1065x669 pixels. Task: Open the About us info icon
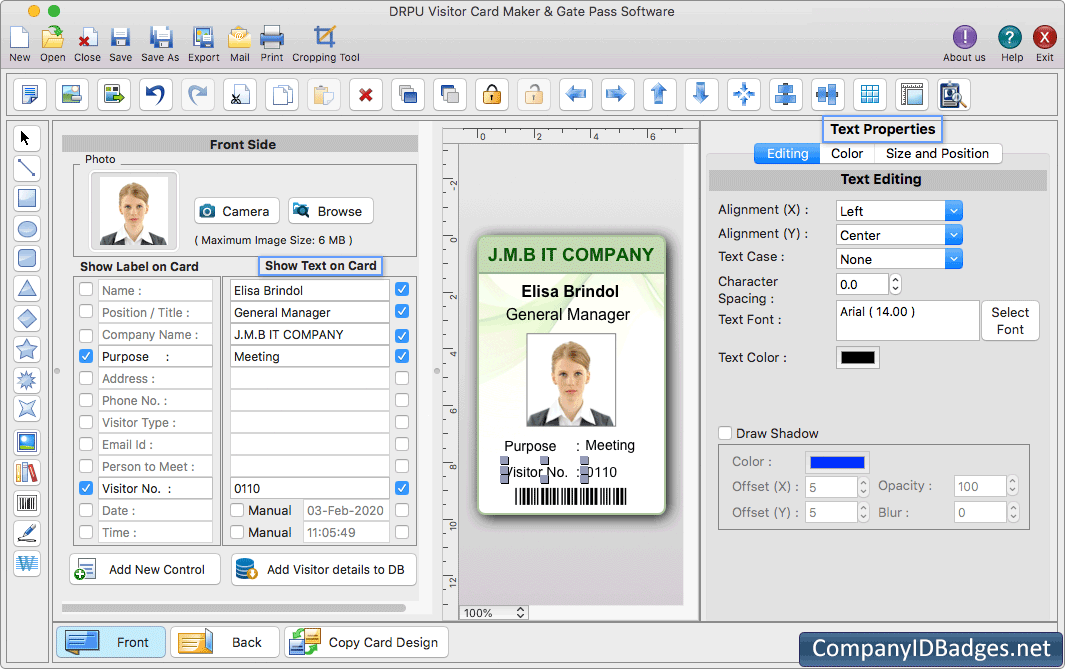964,44
